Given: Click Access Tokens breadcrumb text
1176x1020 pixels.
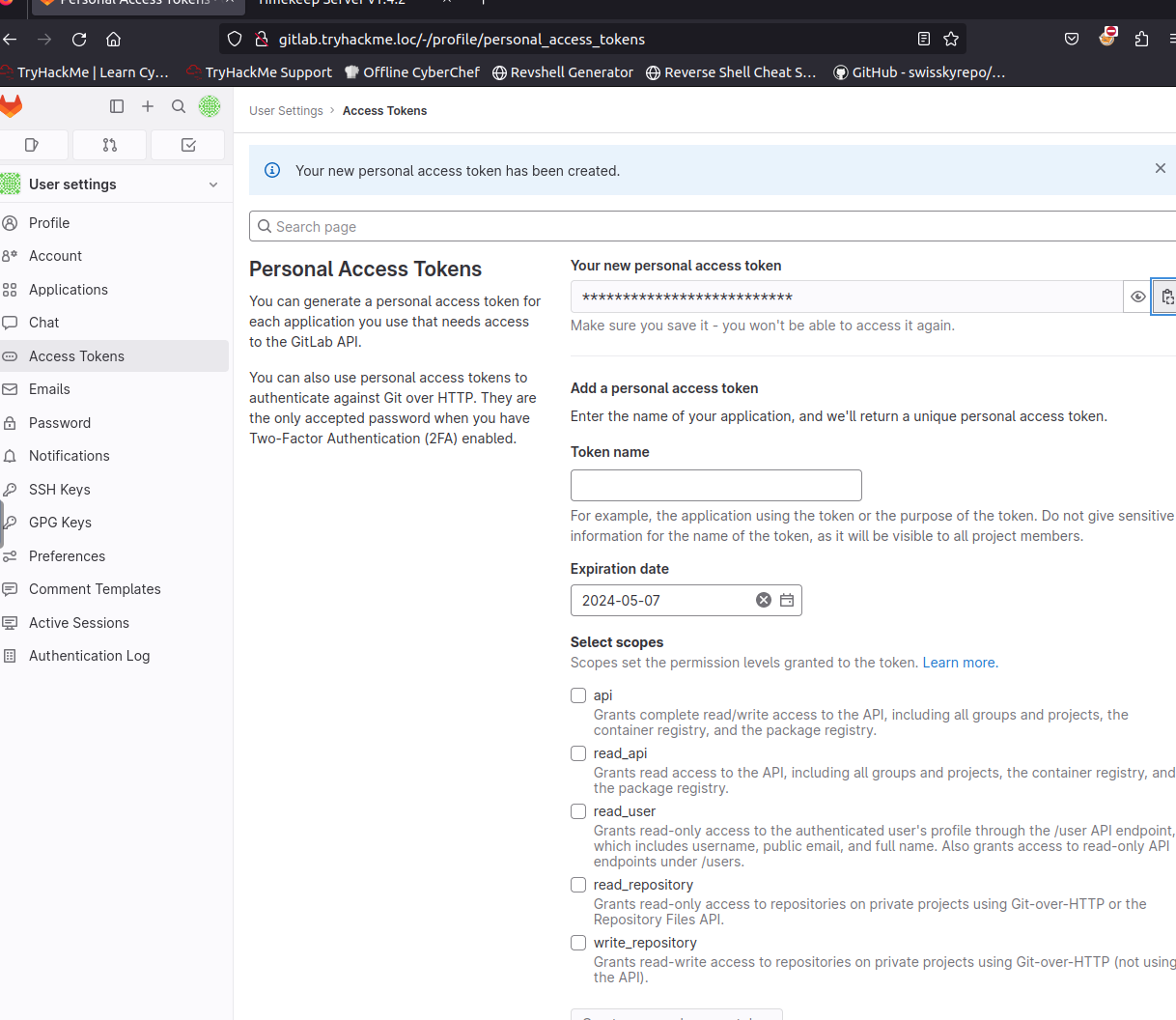Looking at the screenshot, I should (384, 111).
